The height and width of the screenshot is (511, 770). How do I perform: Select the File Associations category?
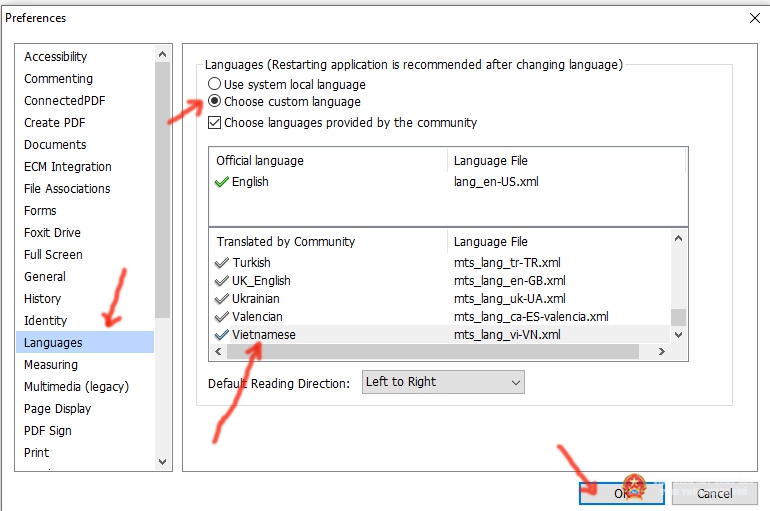click(x=67, y=188)
